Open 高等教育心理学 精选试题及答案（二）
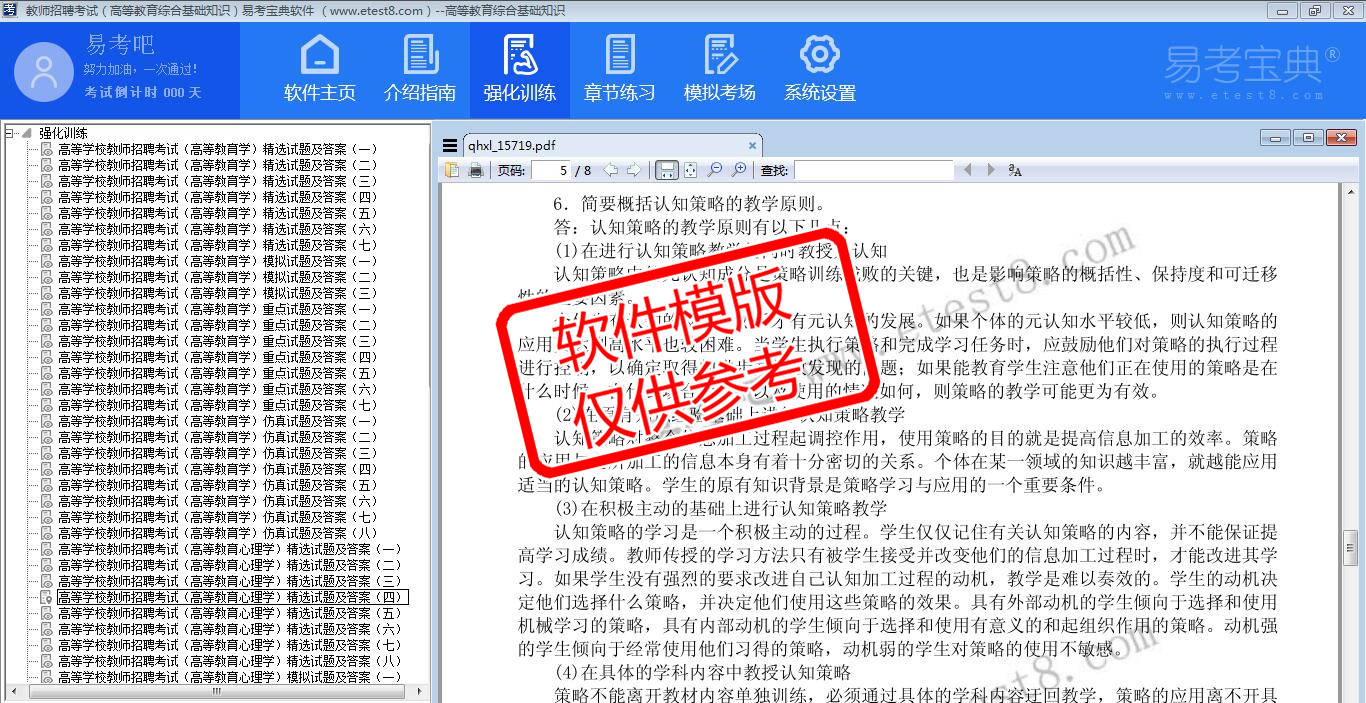This screenshot has height=703, width=1366. [x=230, y=565]
